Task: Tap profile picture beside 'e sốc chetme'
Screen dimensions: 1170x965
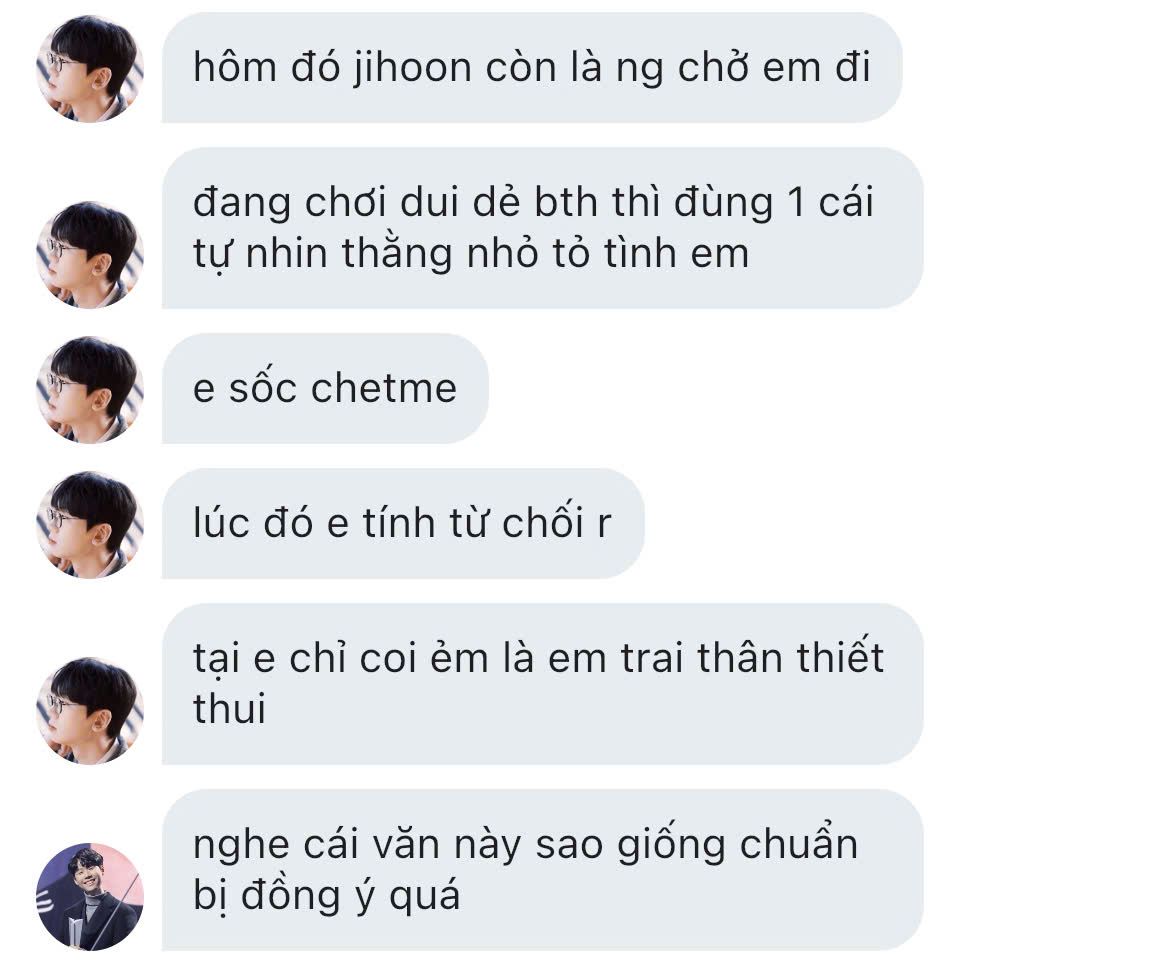Action: tap(90, 390)
